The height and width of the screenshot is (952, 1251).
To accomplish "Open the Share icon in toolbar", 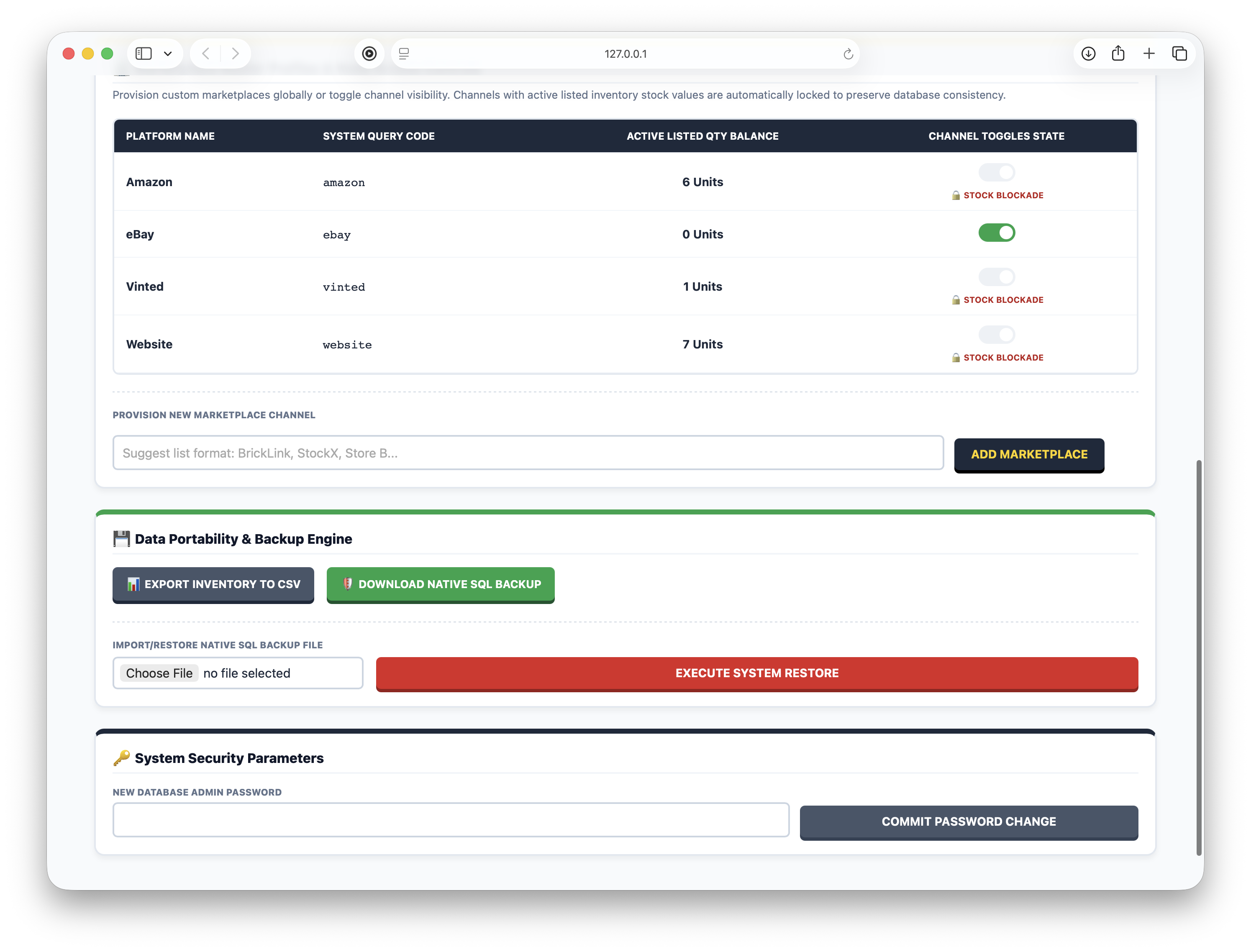I will click(x=1118, y=53).
